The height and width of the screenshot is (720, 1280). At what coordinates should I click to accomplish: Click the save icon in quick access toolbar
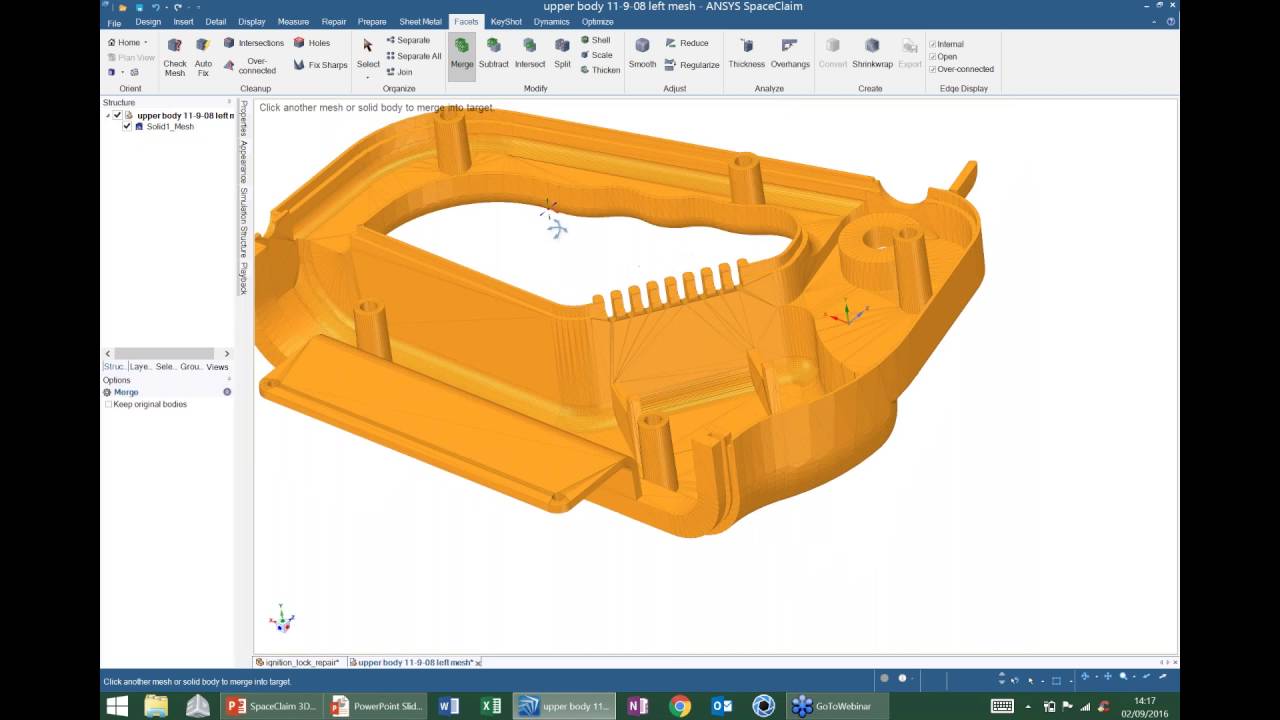[138, 7]
